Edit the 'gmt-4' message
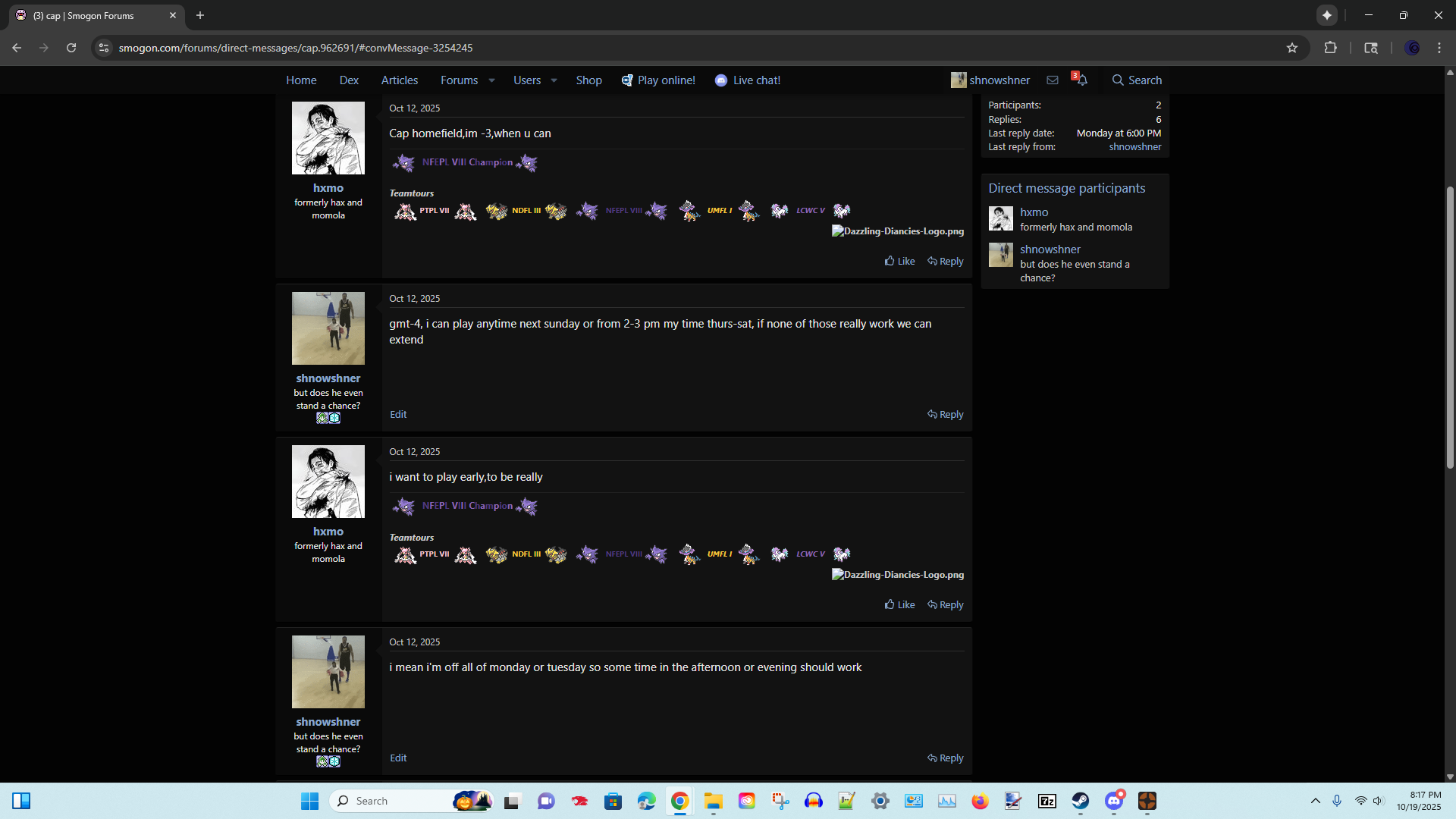This screenshot has width=1456, height=819. 398,415
